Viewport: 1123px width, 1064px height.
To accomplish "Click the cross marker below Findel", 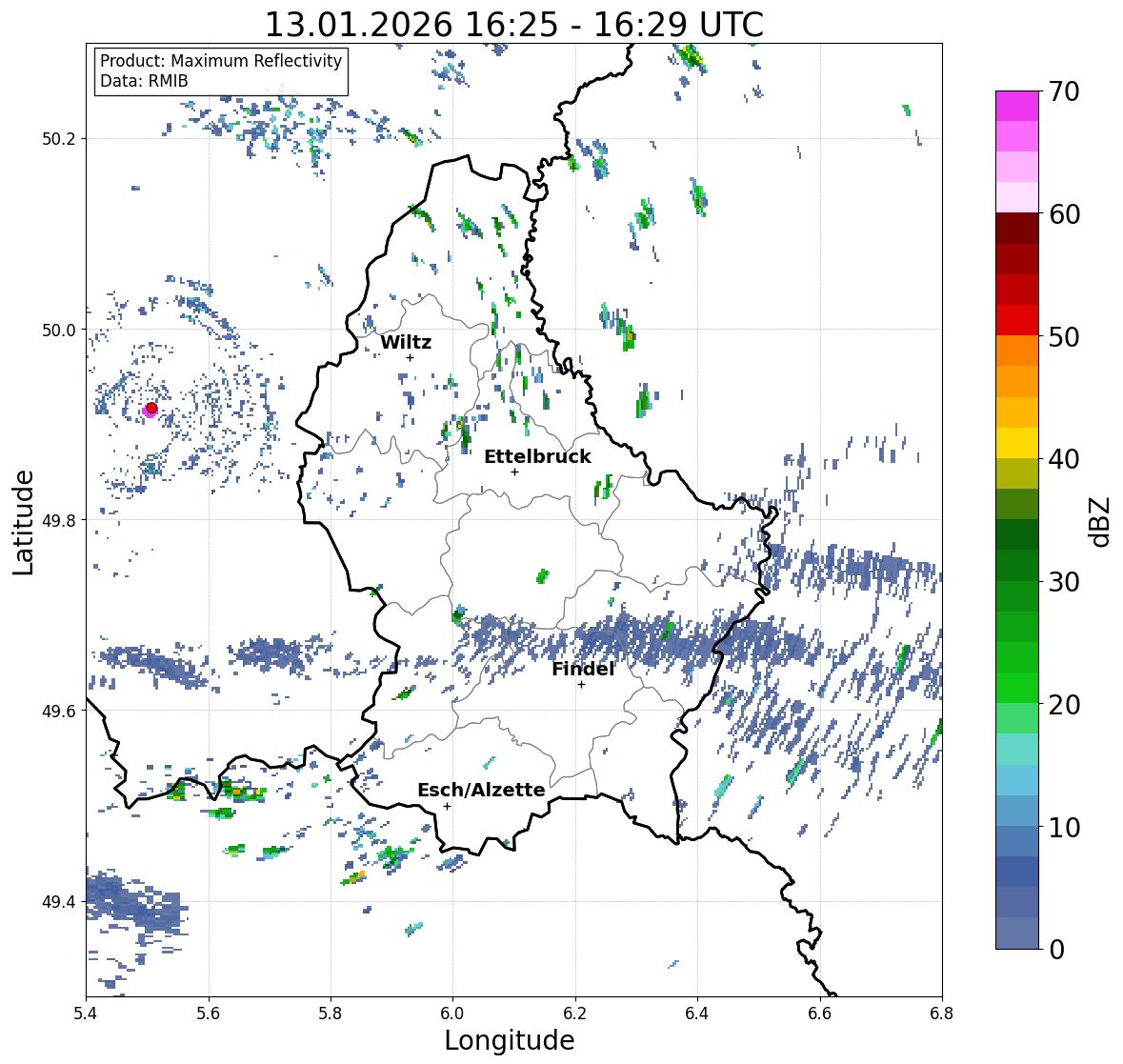I will (x=582, y=685).
